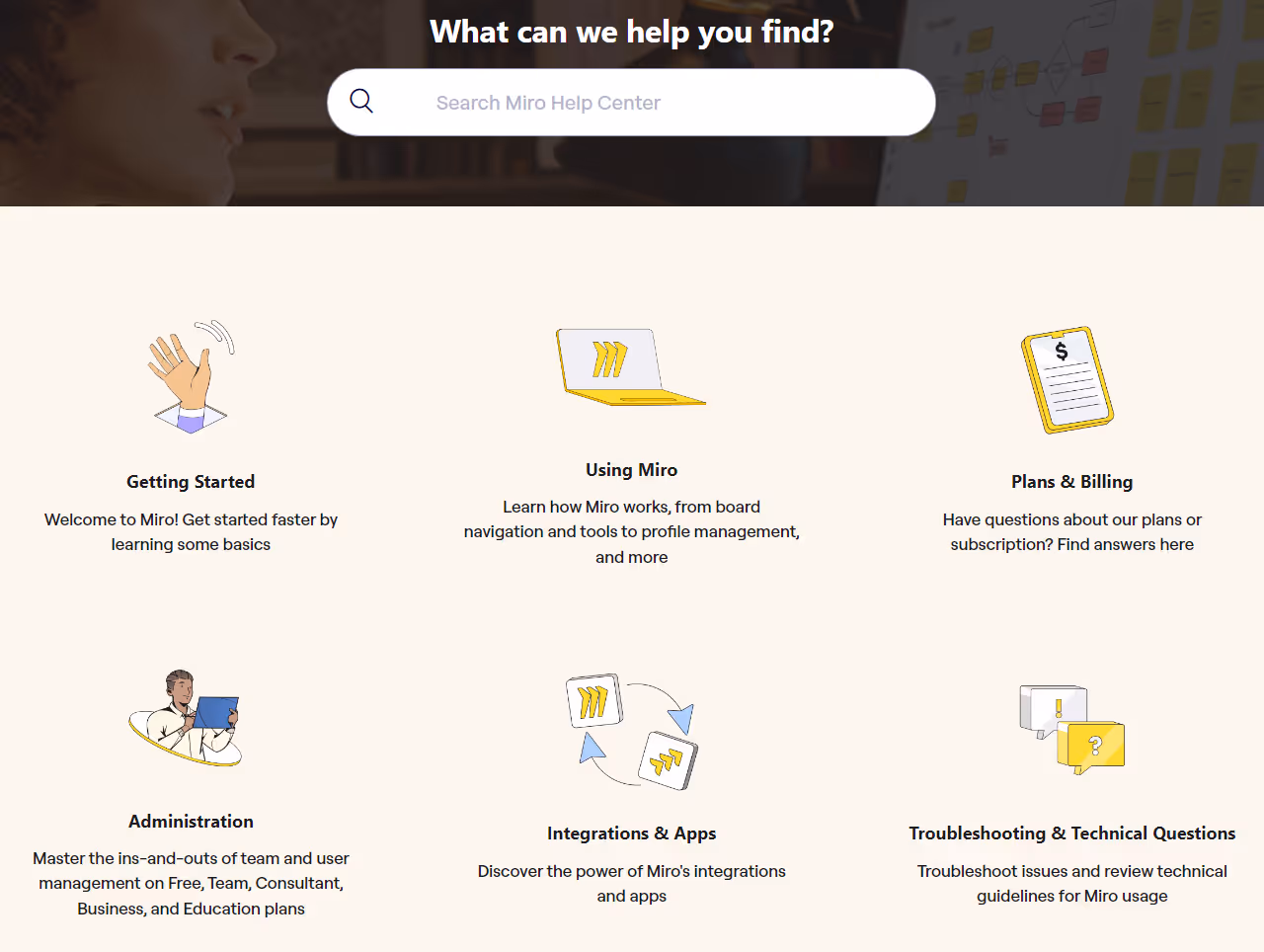Open the Administration category
This screenshot has height=952, width=1264.
[191, 821]
